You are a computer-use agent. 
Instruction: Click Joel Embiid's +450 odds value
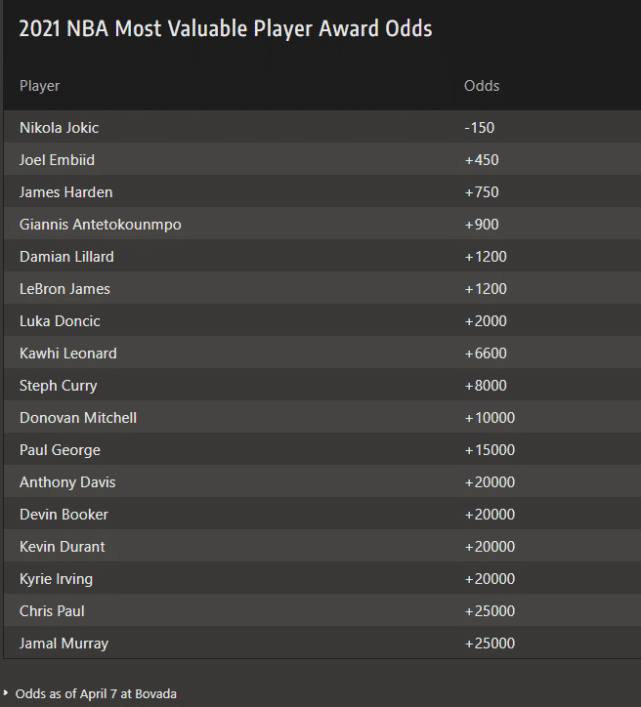click(x=481, y=160)
